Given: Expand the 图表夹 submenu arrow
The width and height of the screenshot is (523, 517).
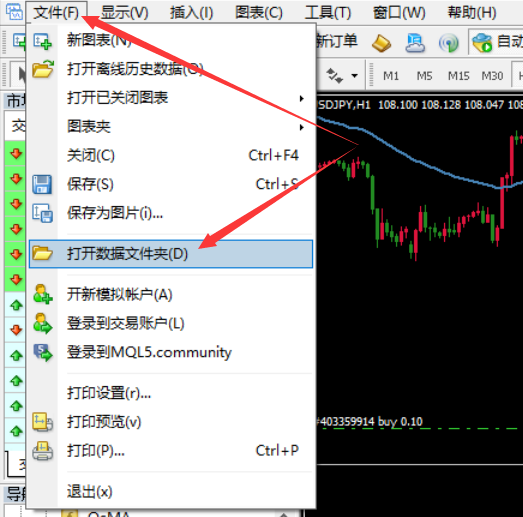Looking at the screenshot, I should coord(302,127).
